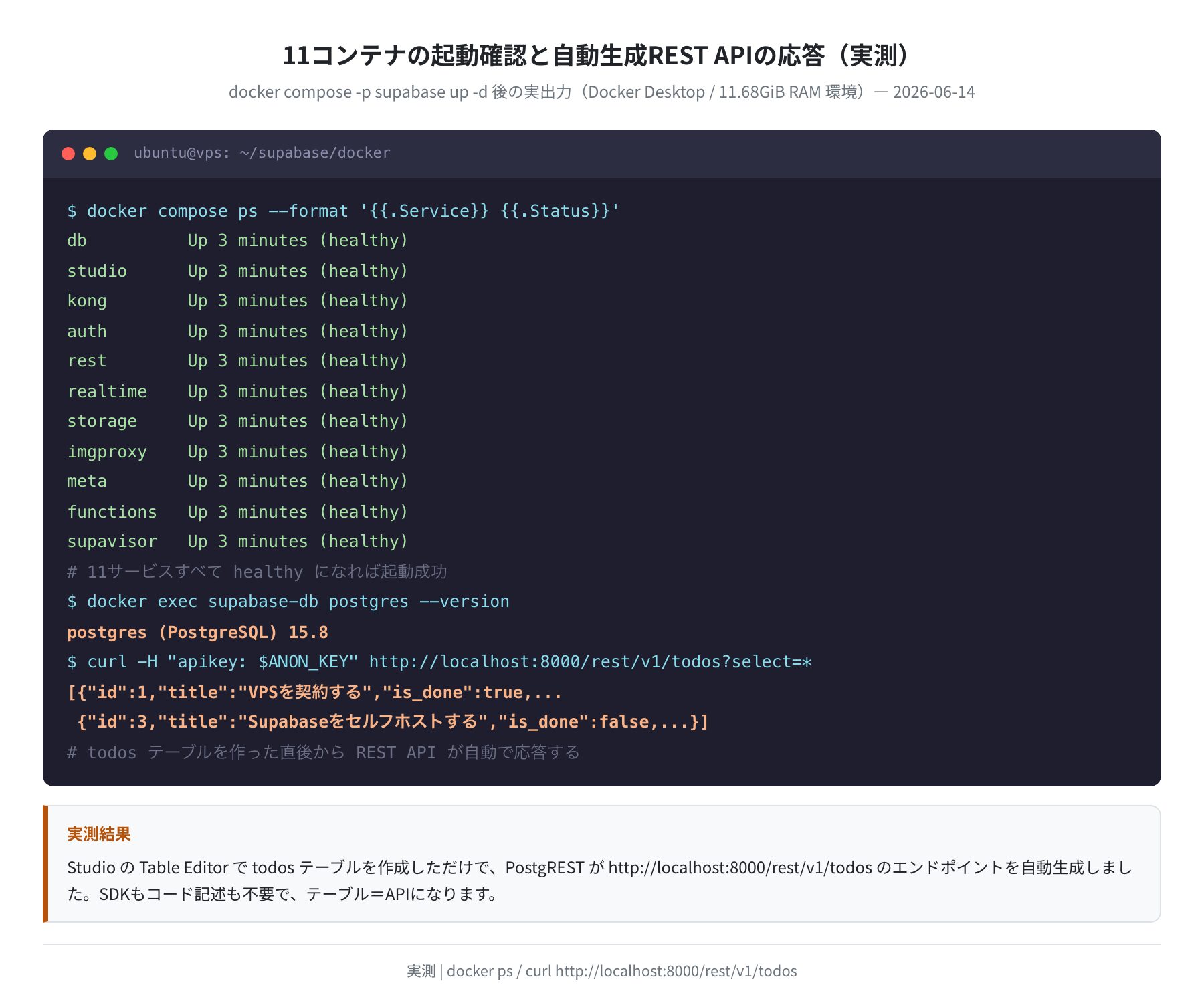
Task: Click the callout paragraph about Studio の Table Editor
Action: 600,881
